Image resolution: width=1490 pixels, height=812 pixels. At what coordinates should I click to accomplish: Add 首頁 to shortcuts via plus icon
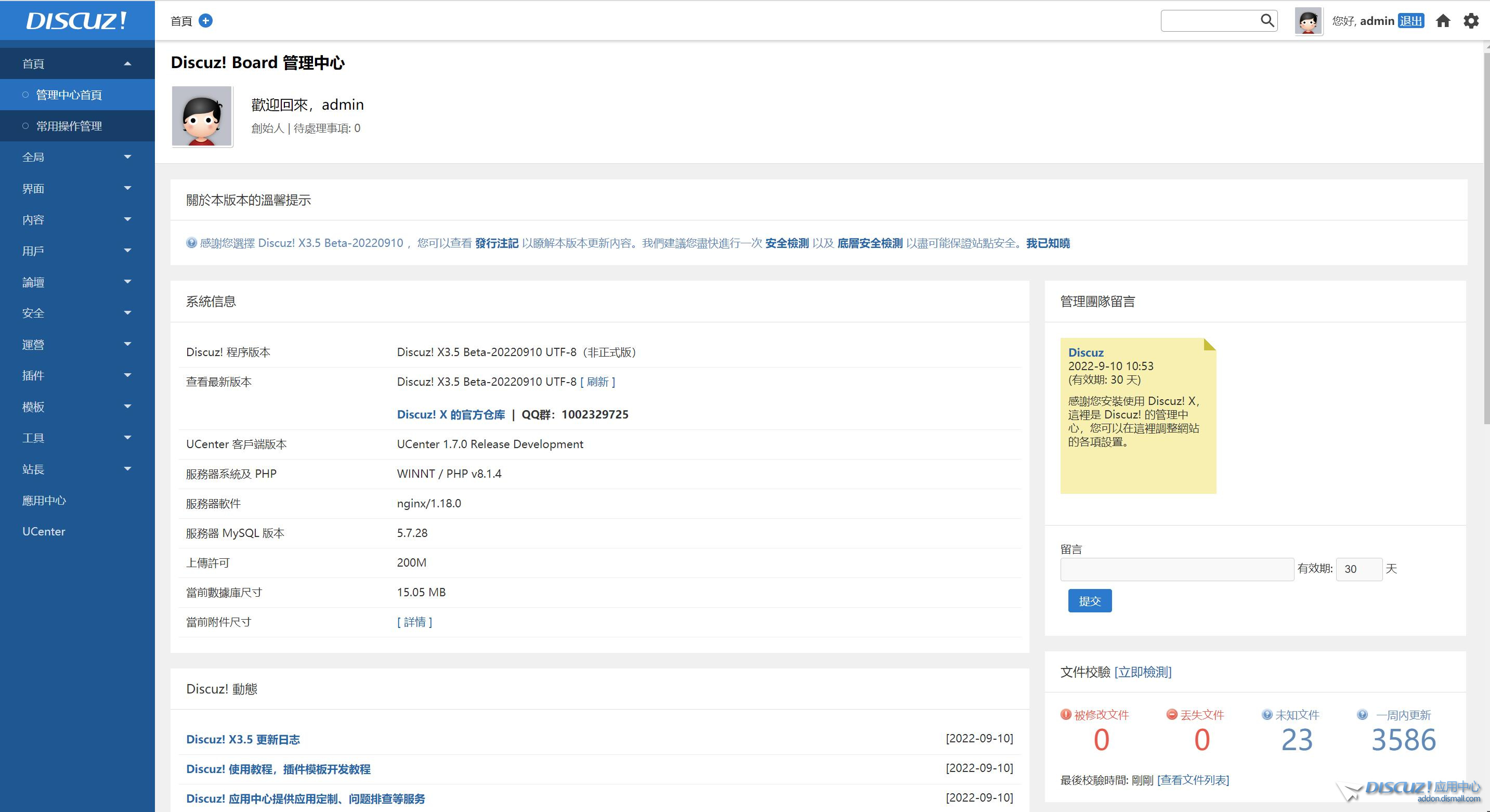pyautogui.click(x=205, y=21)
